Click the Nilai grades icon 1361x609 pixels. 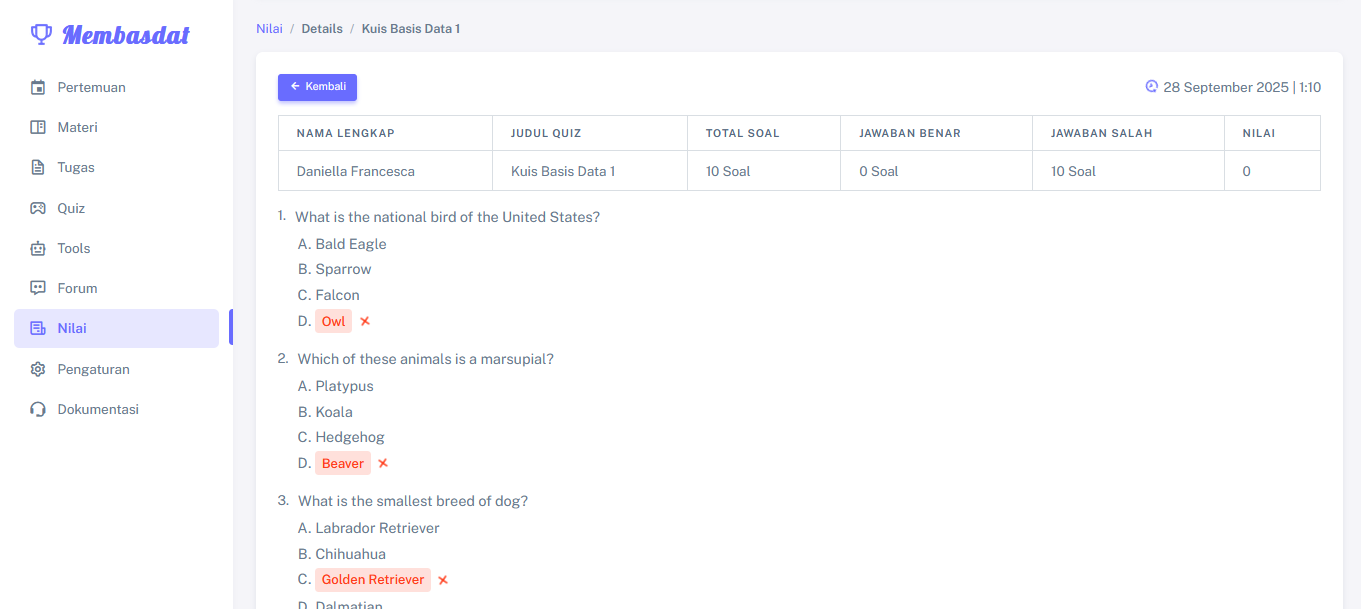[x=38, y=328]
